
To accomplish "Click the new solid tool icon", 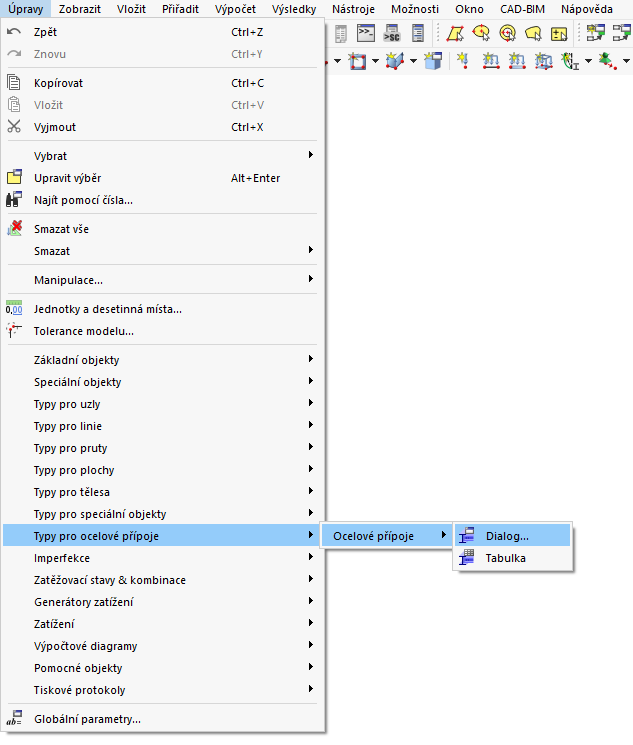I will (395, 61).
